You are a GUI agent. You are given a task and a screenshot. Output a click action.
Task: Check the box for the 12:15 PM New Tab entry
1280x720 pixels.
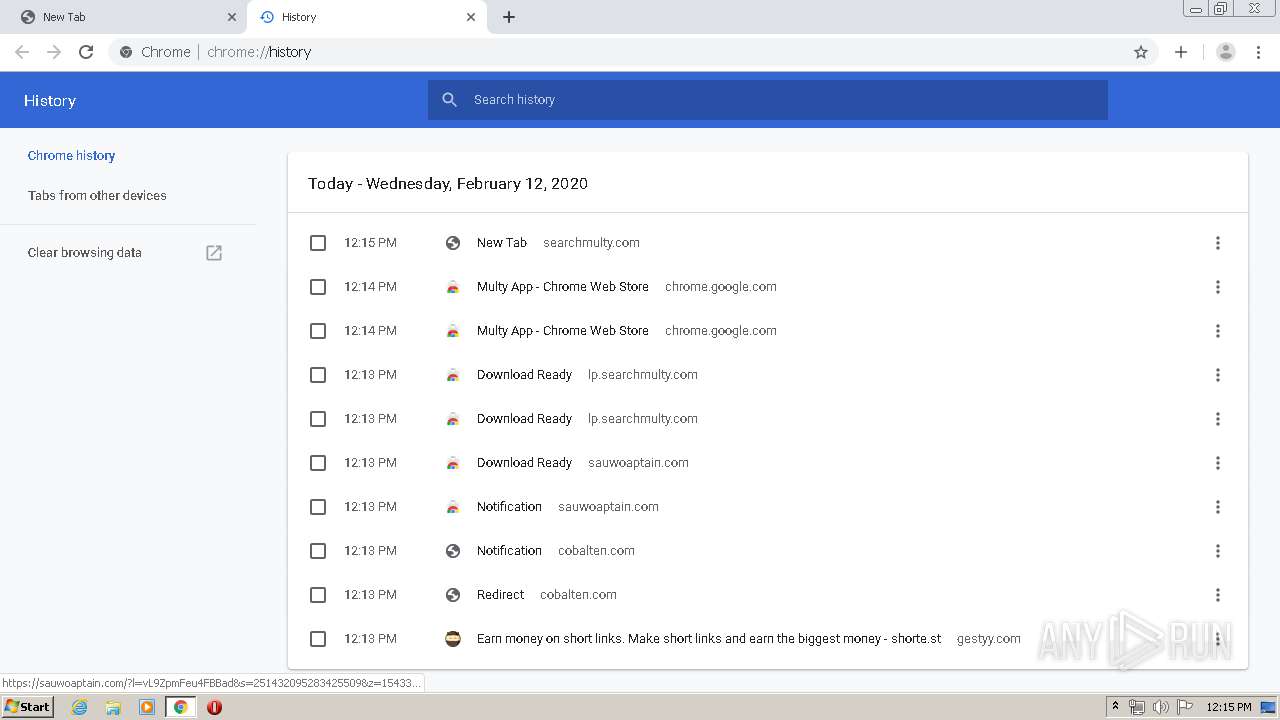[x=318, y=243]
